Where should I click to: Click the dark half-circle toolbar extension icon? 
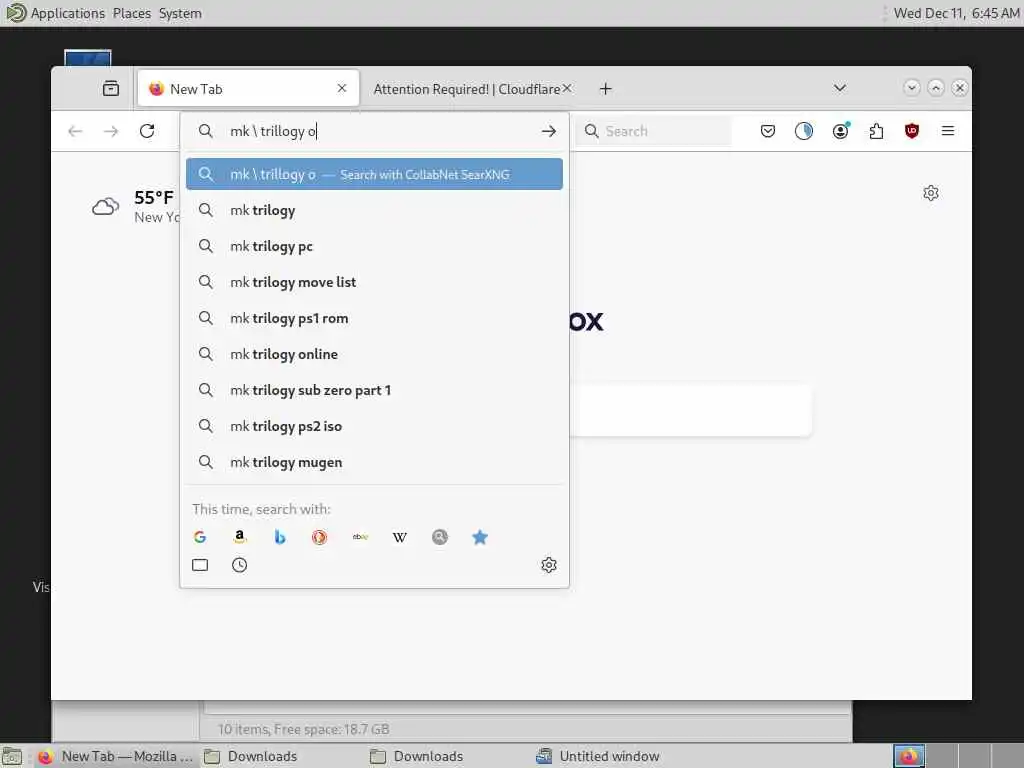click(804, 131)
